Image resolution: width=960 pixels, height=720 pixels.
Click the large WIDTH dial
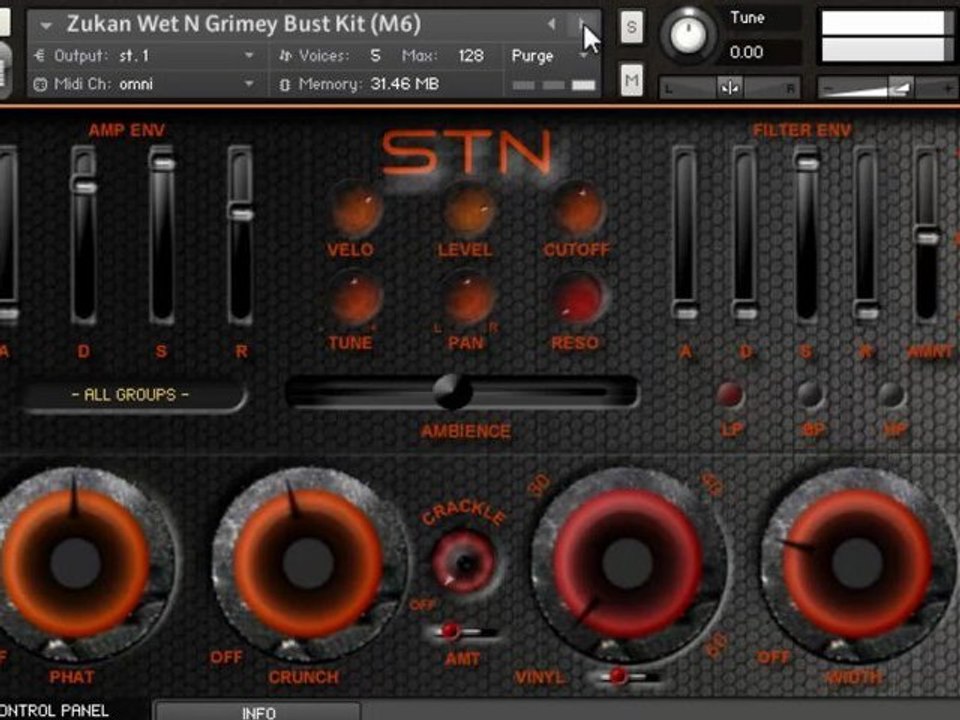pos(857,563)
